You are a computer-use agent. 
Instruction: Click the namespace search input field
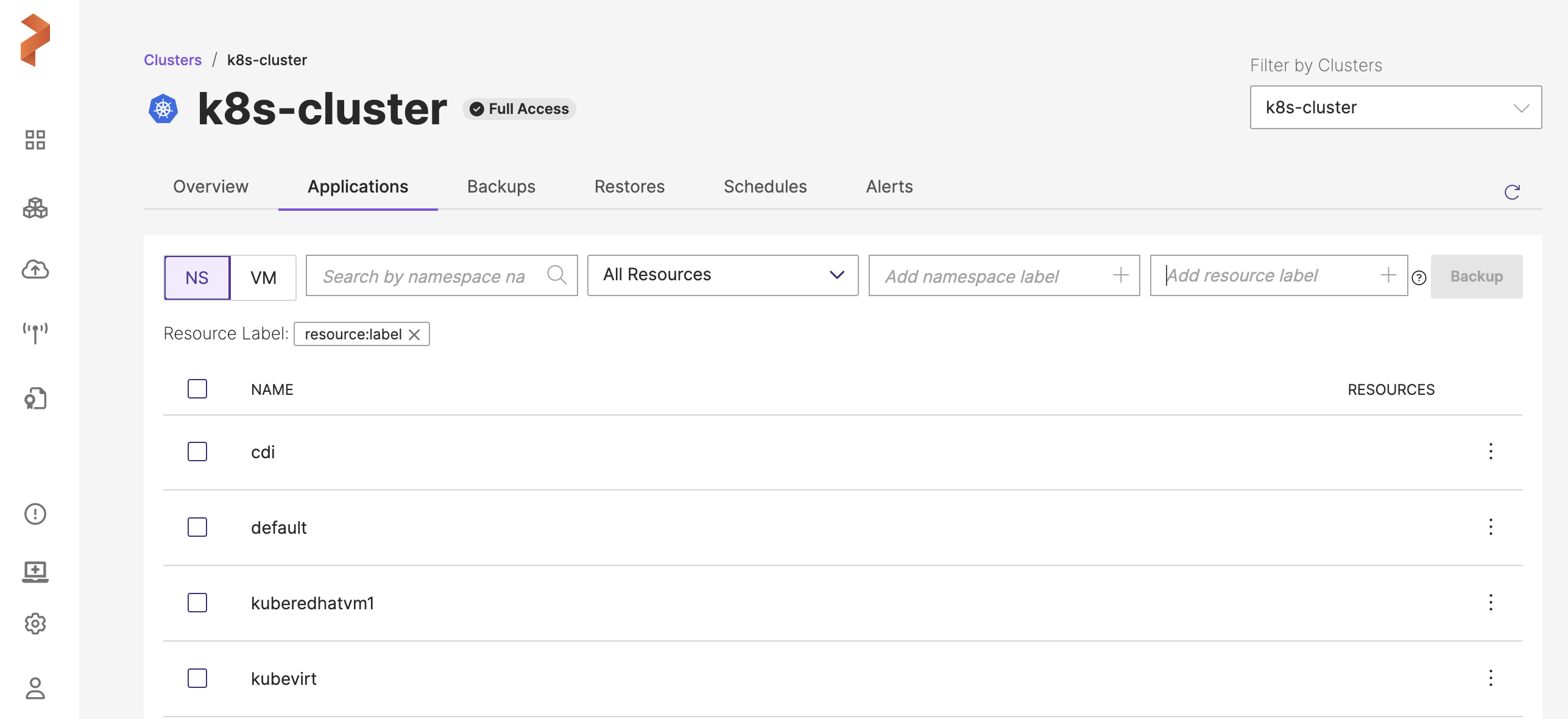(426, 276)
